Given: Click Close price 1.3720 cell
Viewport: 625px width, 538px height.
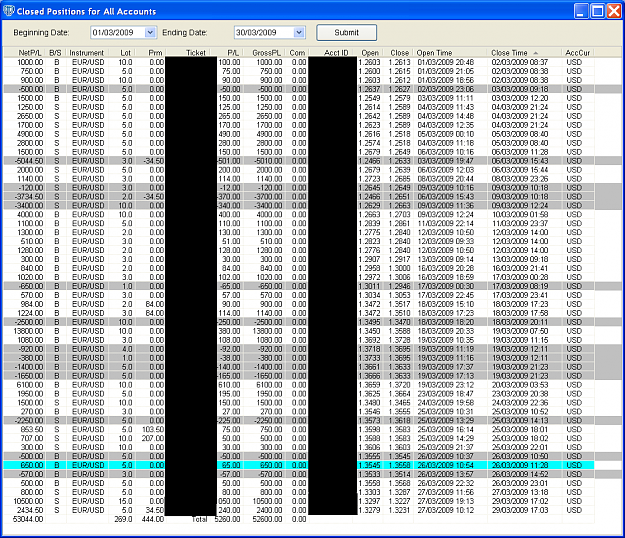Looking at the screenshot, I should 399,385.
